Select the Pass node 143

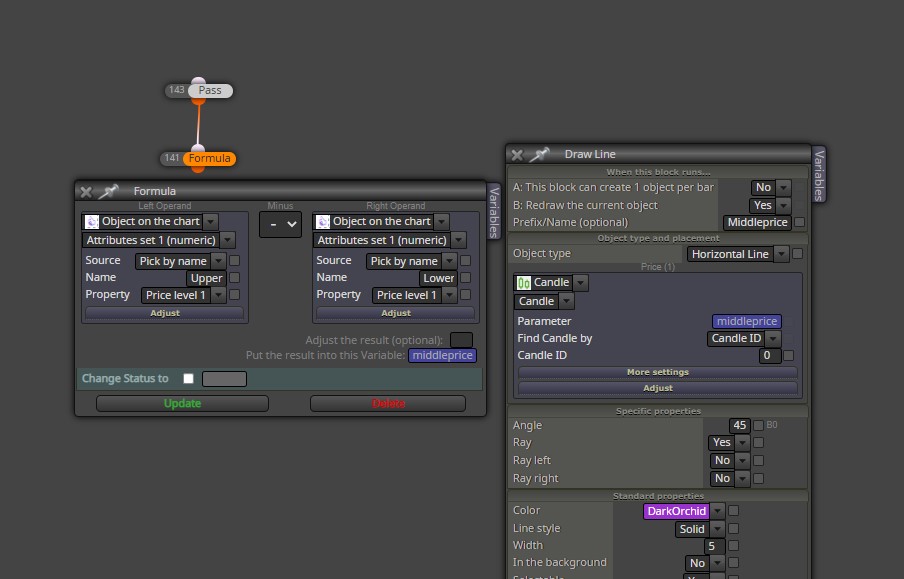tap(210, 91)
